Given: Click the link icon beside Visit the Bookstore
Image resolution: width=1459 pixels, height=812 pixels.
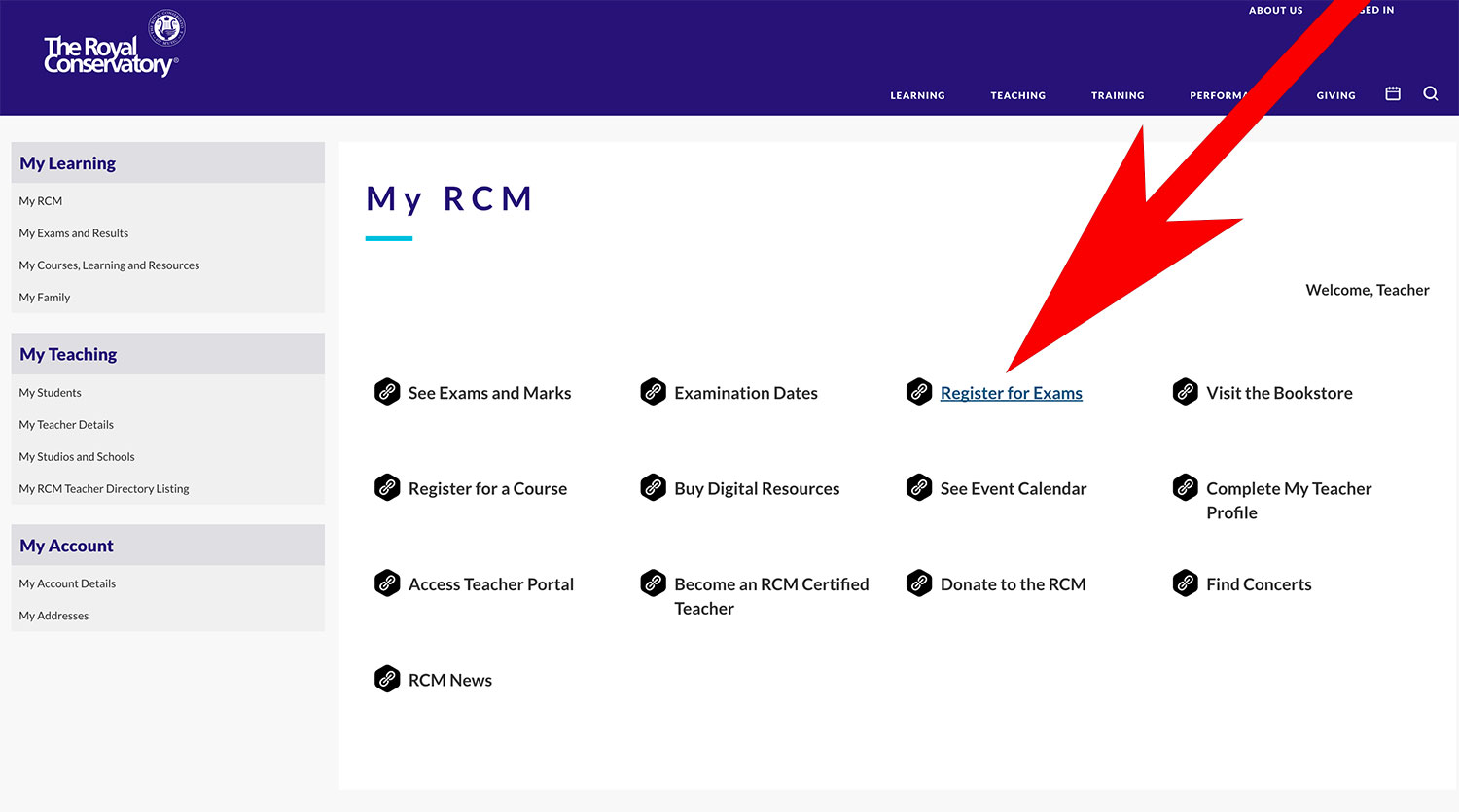Looking at the screenshot, I should pos(1185,391).
